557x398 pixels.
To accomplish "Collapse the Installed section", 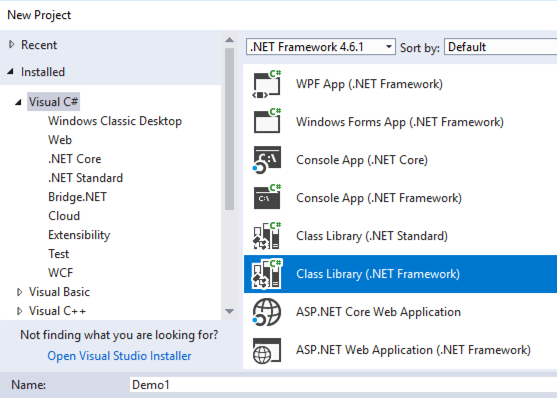I will point(11,72).
